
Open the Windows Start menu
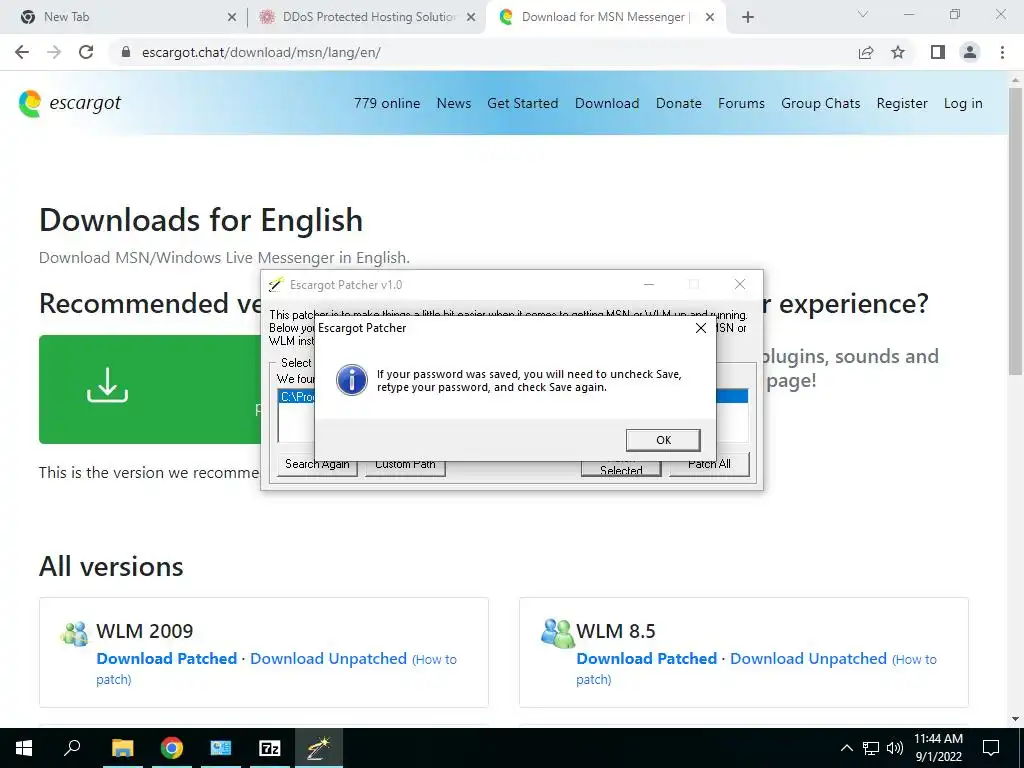click(x=24, y=748)
